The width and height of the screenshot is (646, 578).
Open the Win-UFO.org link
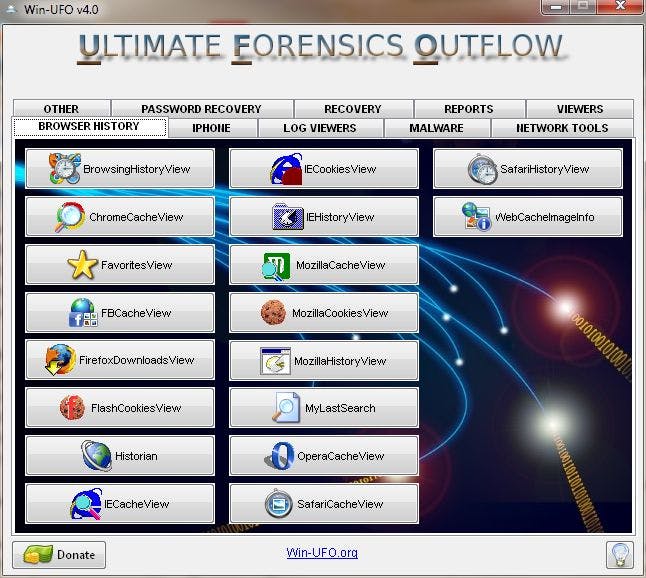tap(322, 552)
